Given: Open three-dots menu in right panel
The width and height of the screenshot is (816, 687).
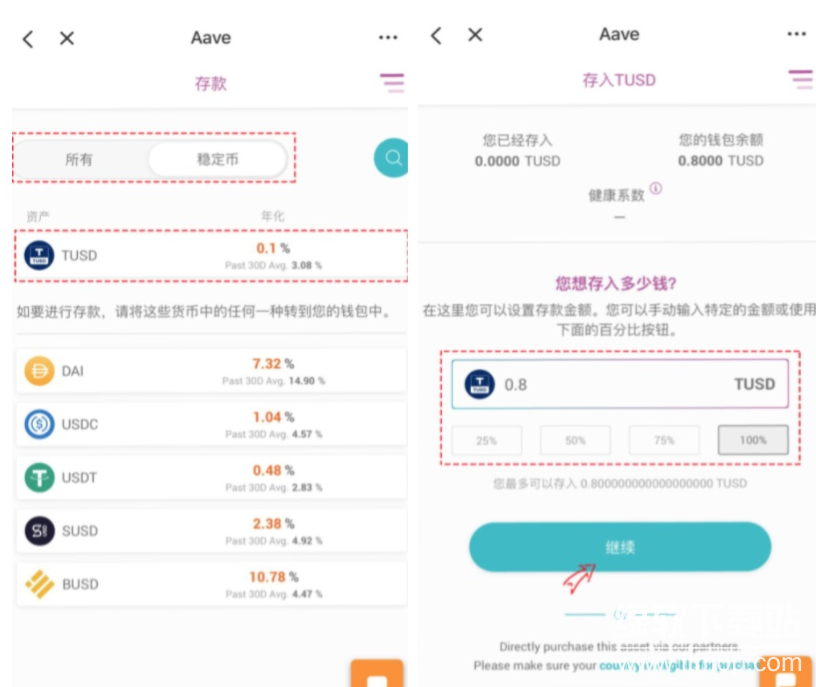Looking at the screenshot, I should [796, 35].
